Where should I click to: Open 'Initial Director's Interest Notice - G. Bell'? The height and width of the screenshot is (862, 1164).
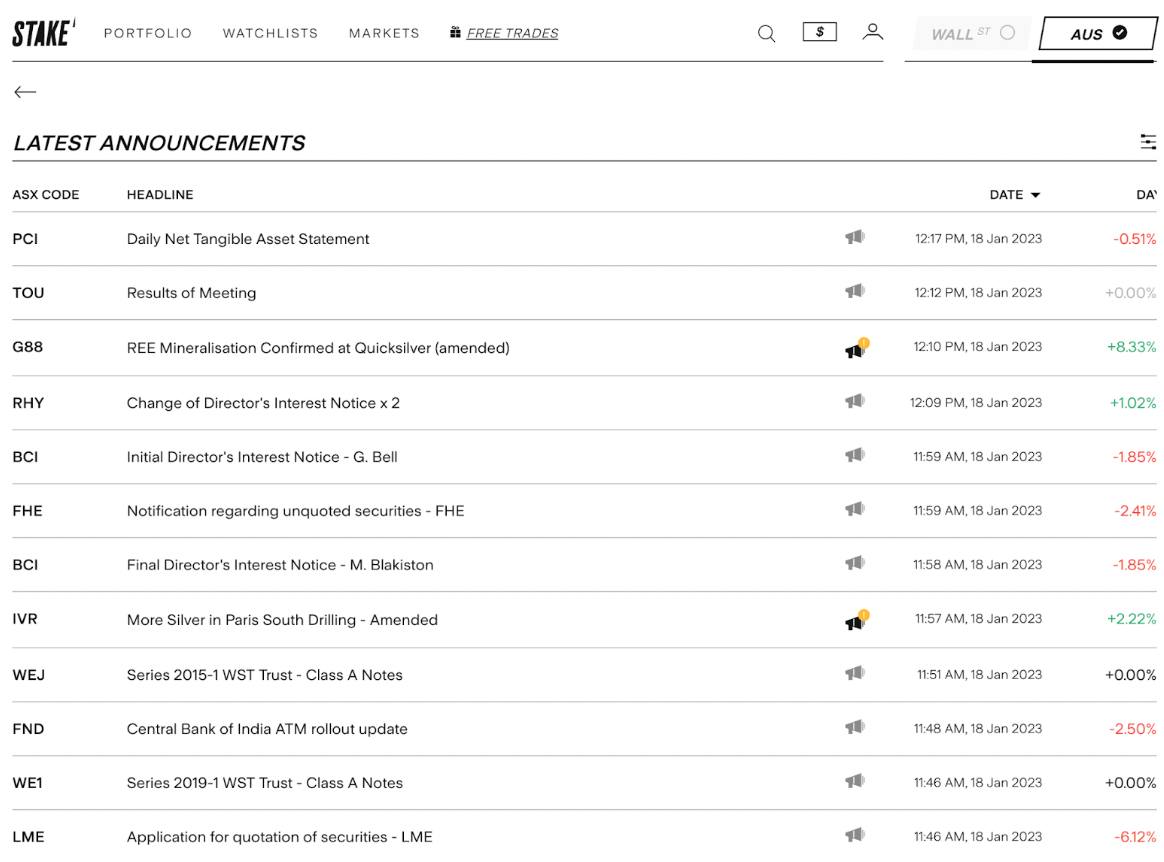click(262, 457)
